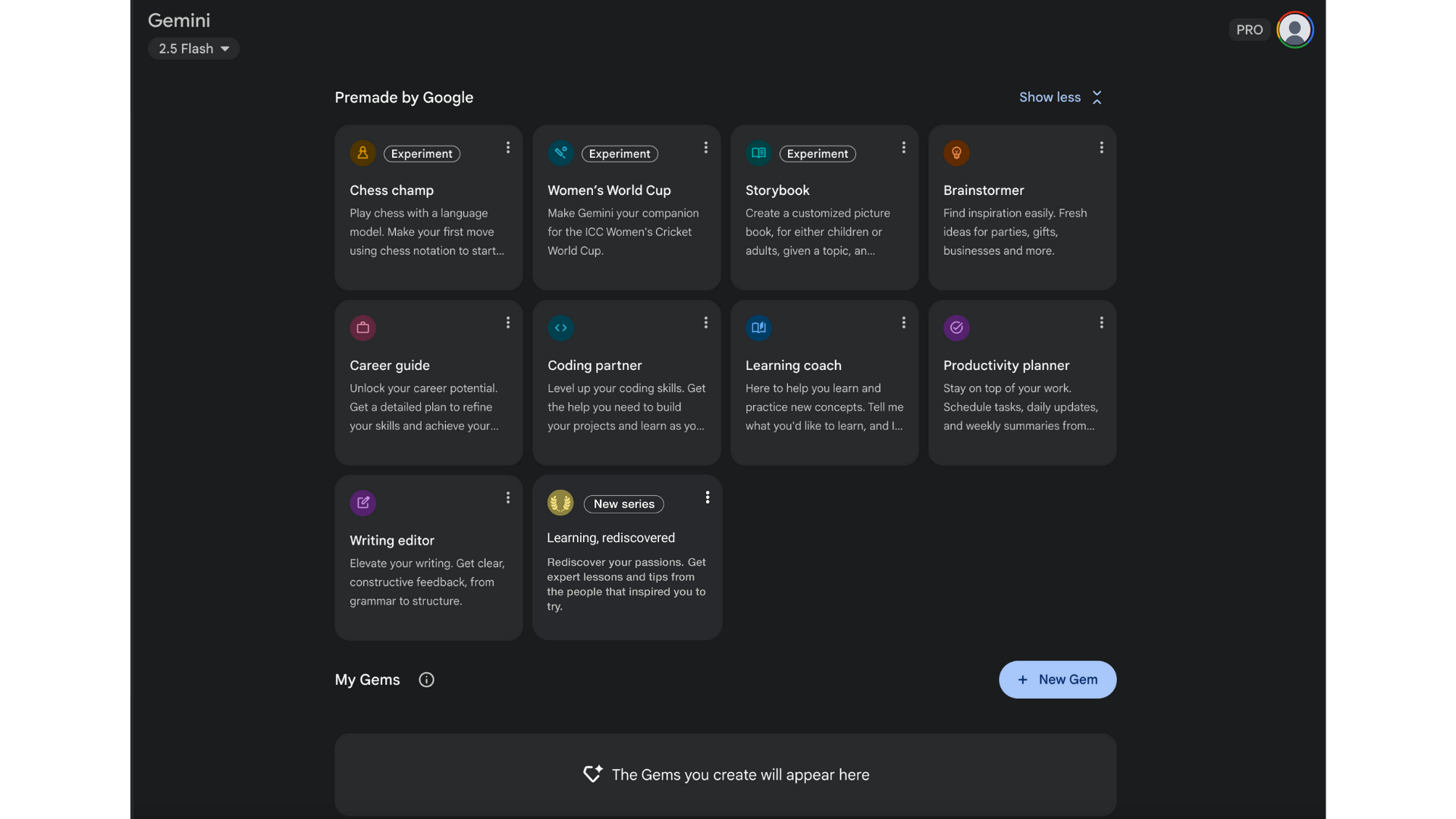
Task: Select the Coding partner gem title
Action: [x=595, y=366]
